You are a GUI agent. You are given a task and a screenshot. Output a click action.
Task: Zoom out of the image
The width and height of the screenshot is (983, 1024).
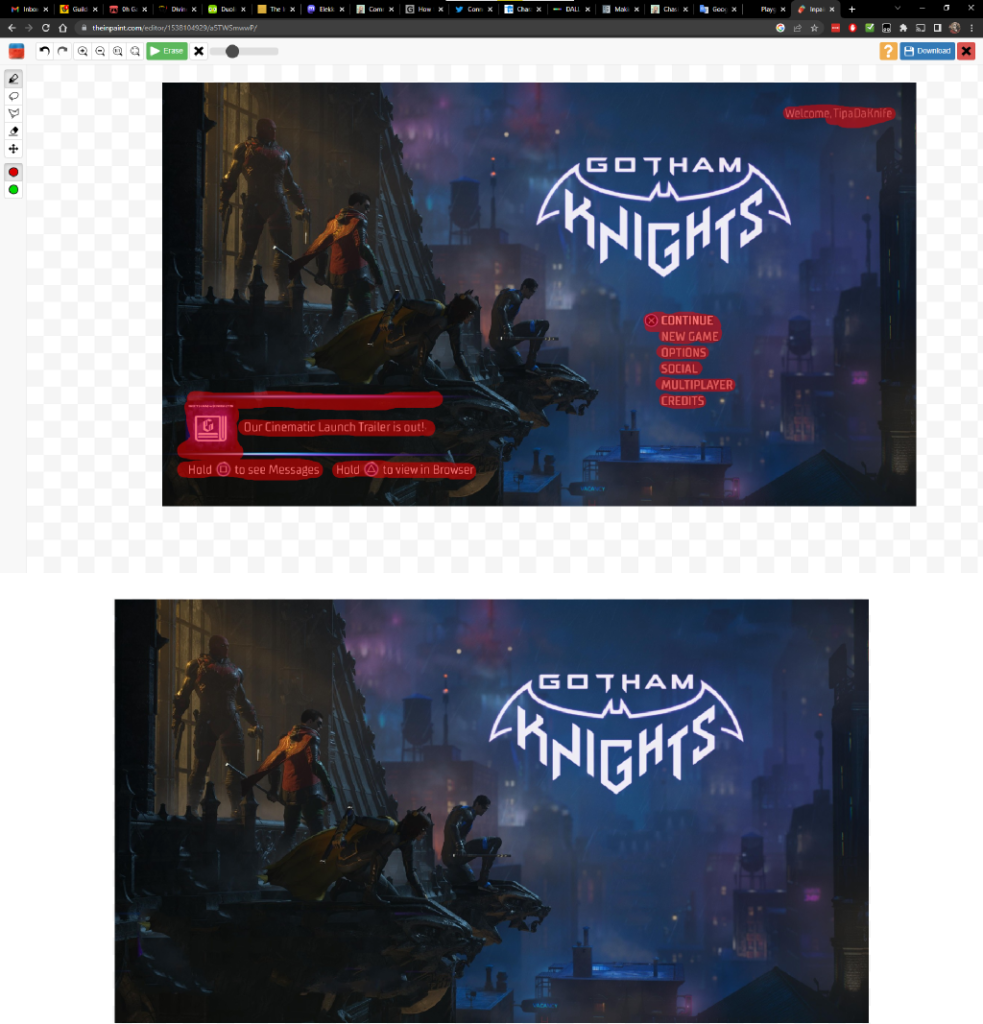click(100, 51)
